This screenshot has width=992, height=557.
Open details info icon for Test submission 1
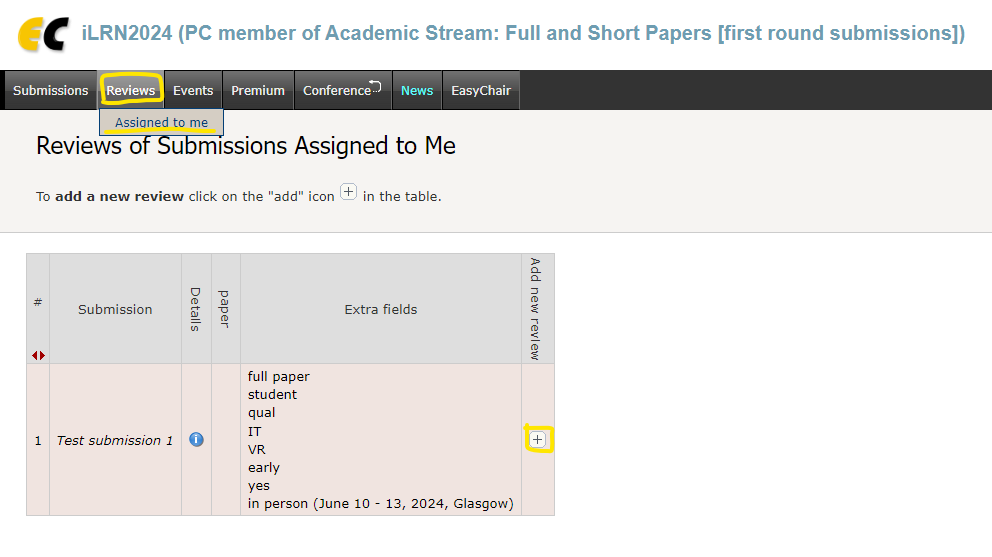pyautogui.click(x=196, y=439)
